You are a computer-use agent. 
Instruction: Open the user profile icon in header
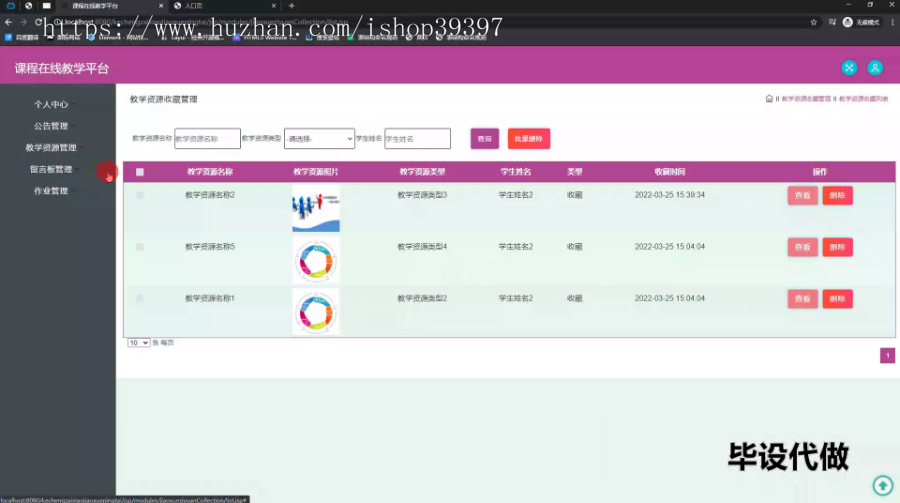(x=875, y=68)
